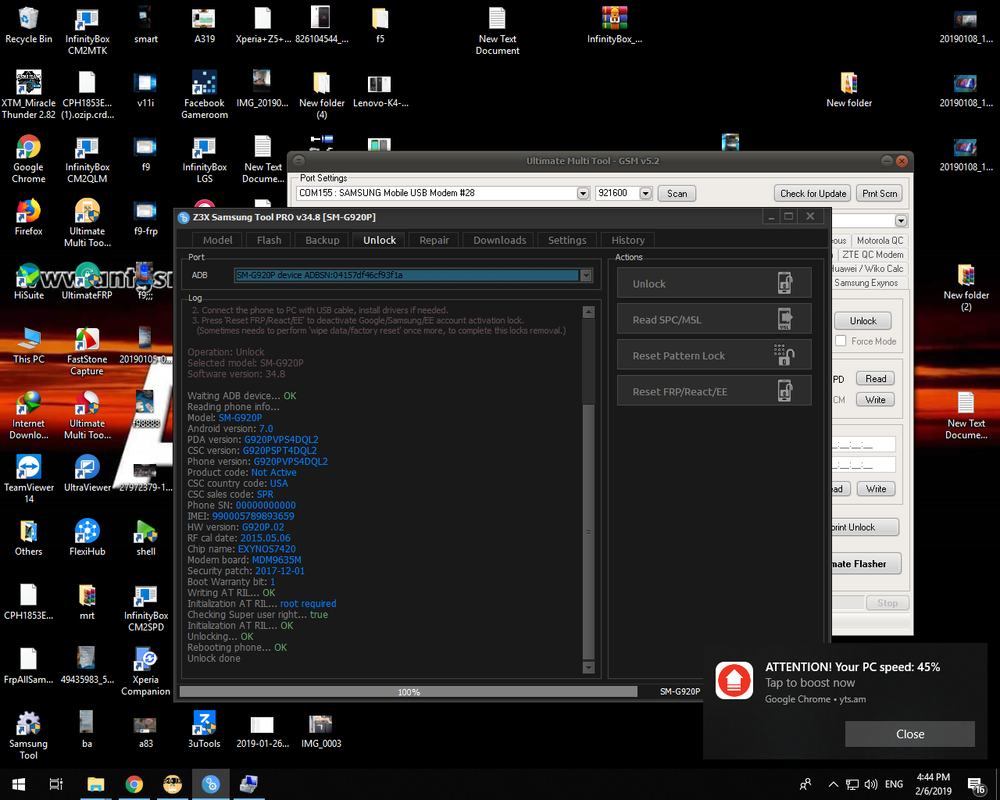1000x800 pixels.
Task: Open XTM_Miracle Thunder 2.82 icon
Action: tap(28, 96)
